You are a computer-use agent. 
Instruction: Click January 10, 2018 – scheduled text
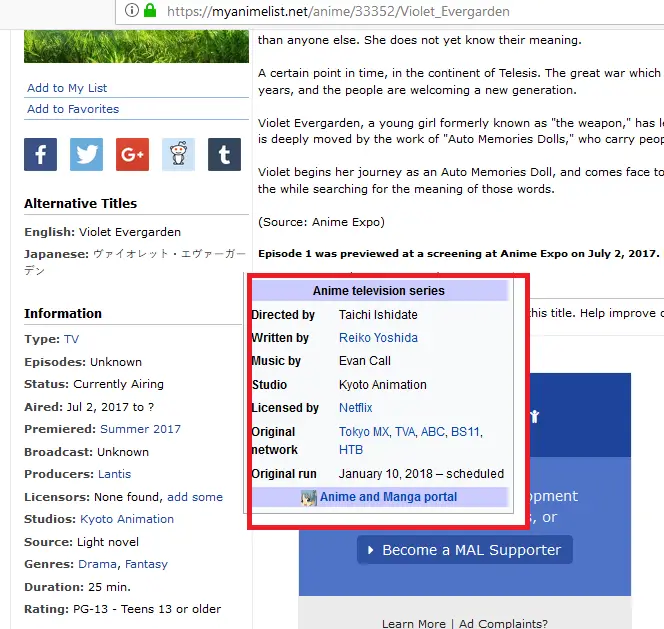click(x=421, y=474)
